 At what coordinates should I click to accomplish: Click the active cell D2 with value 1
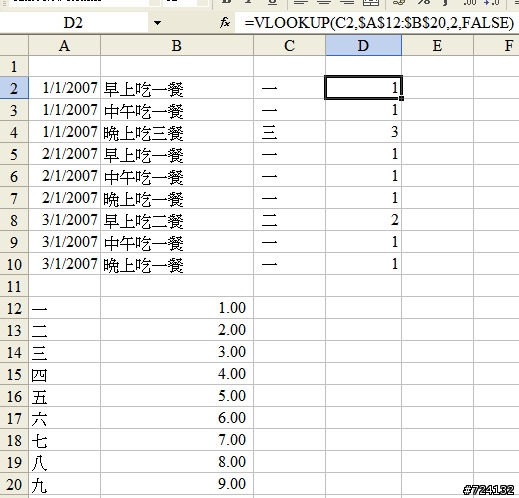pyautogui.click(x=363, y=88)
